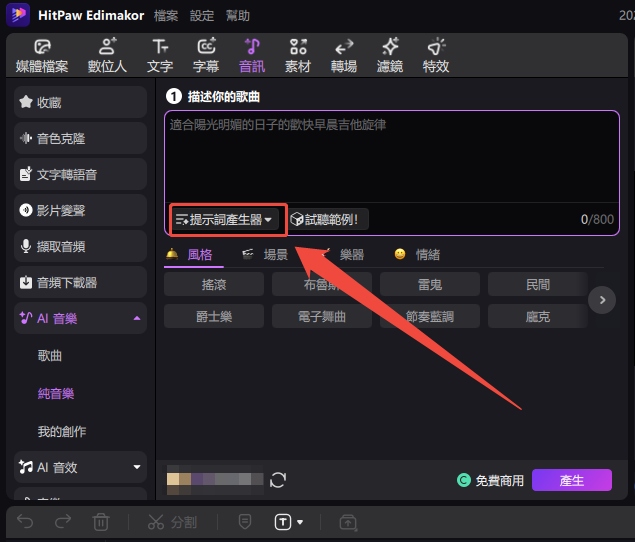Click the blurred account credits area
Image resolution: width=635 pixels, height=542 pixels.
click(215, 480)
